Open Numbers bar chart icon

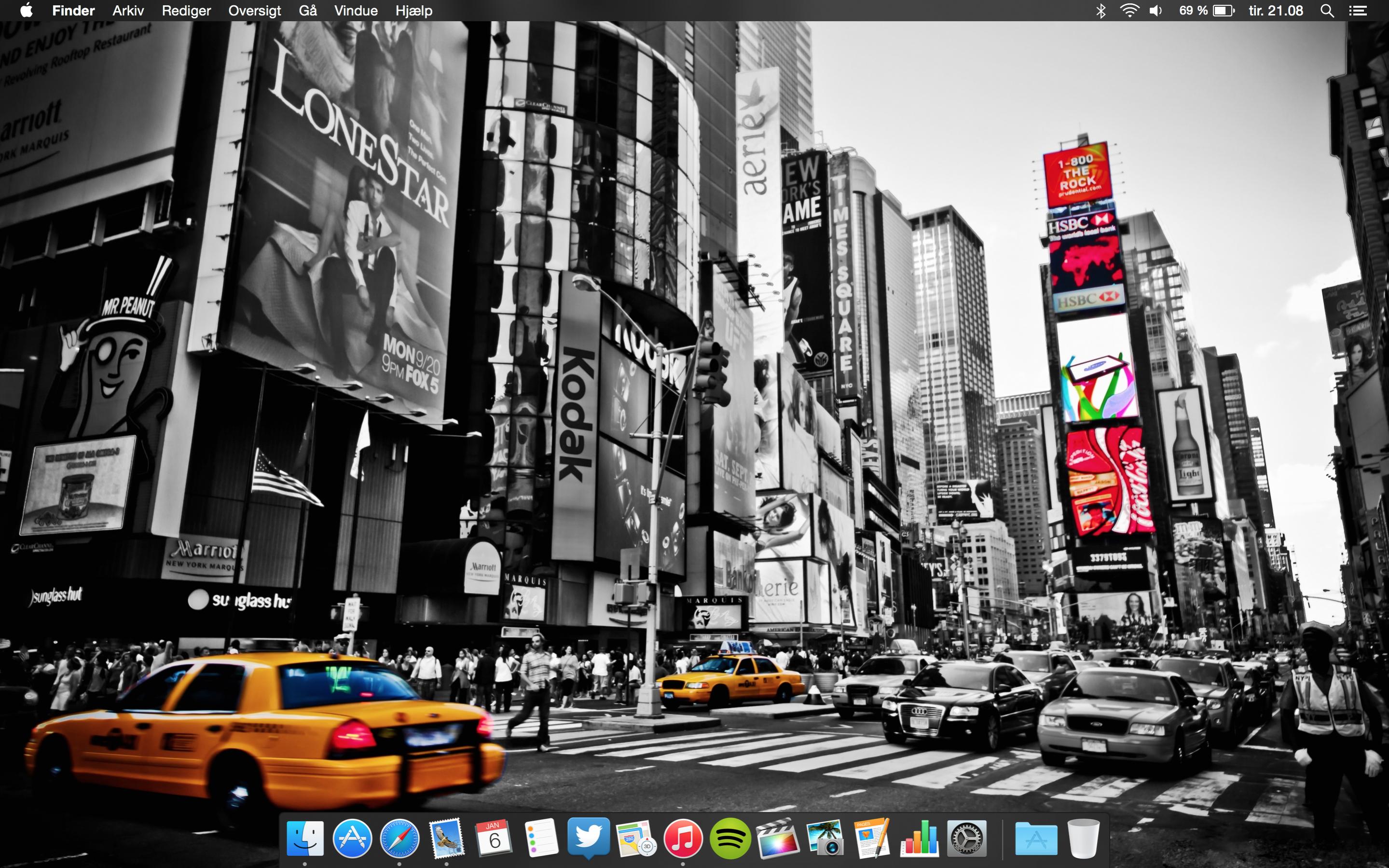919,839
